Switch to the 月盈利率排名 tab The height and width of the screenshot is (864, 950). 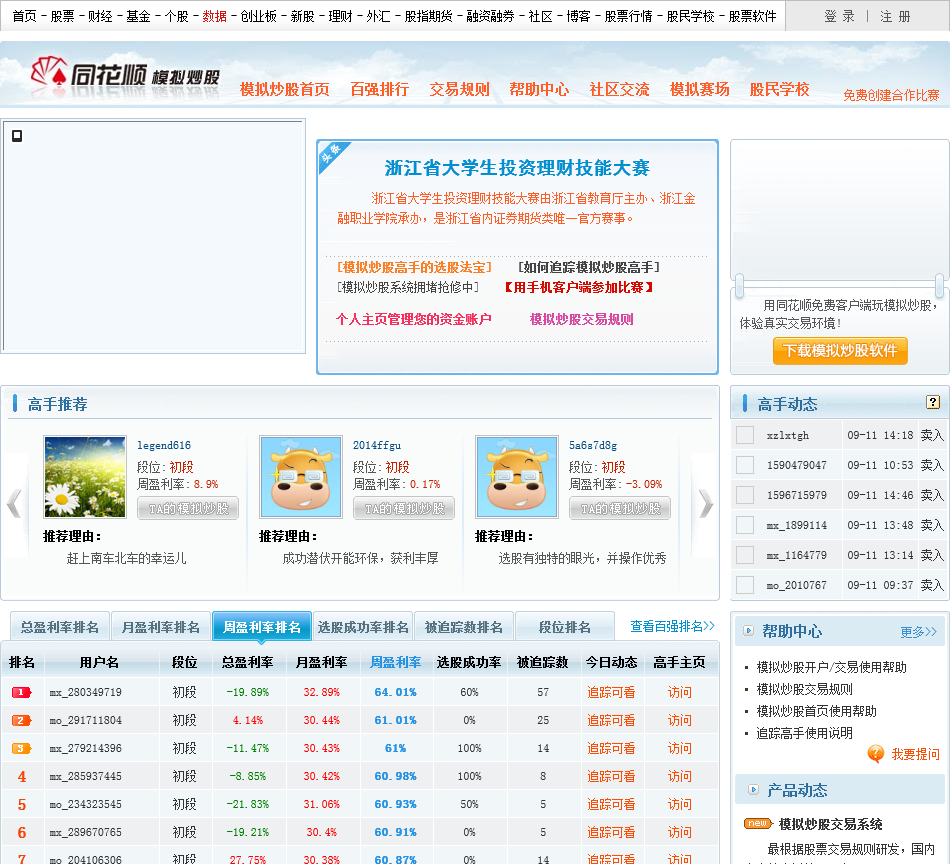(x=161, y=627)
